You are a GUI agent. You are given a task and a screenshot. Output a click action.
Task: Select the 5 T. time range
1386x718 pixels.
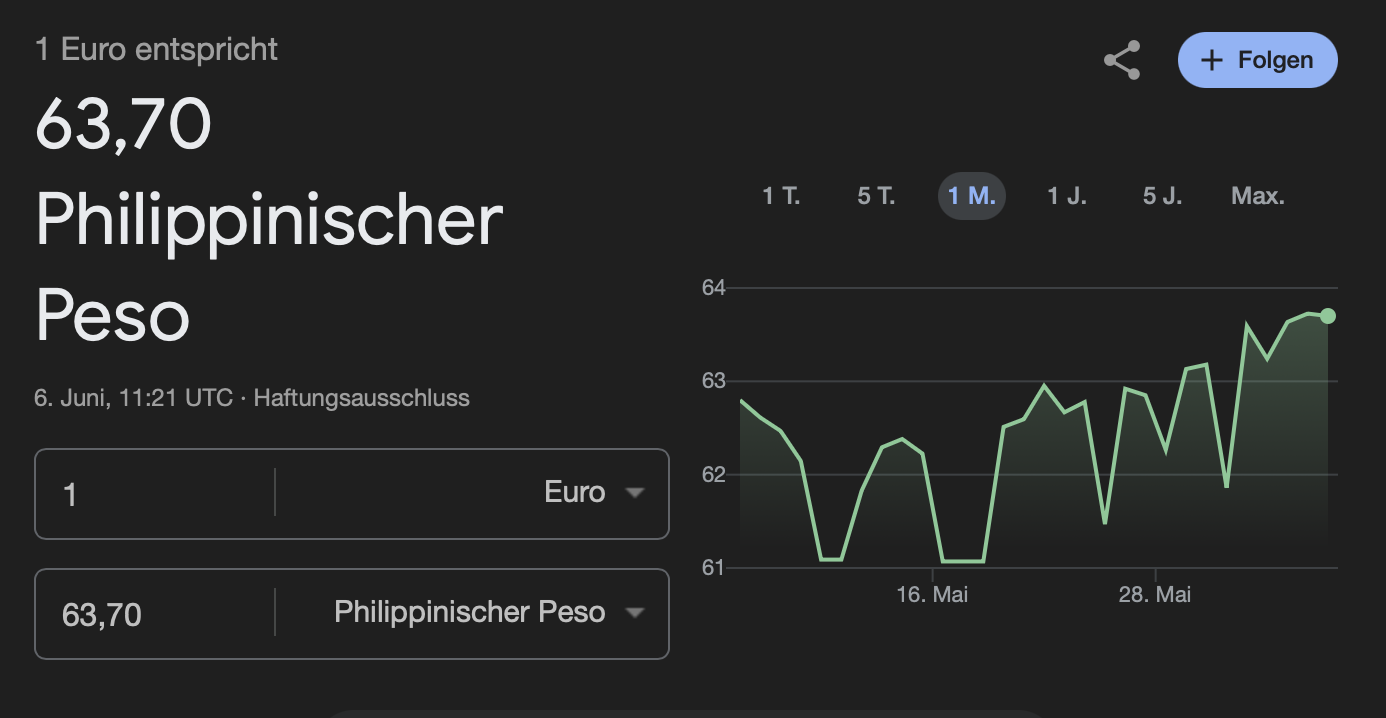click(x=876, y=196)
